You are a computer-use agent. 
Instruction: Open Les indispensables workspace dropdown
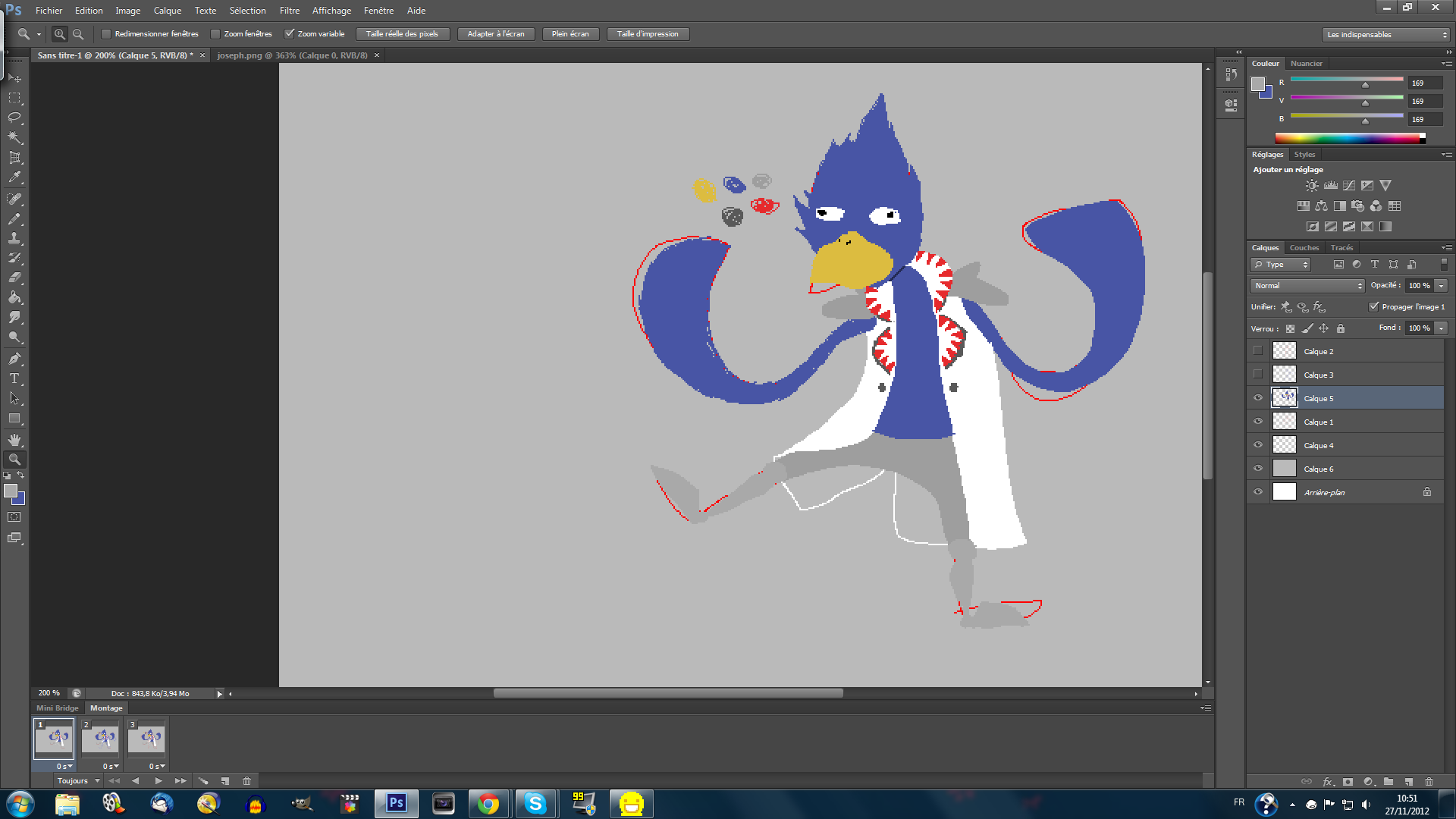pos(1385,35)
